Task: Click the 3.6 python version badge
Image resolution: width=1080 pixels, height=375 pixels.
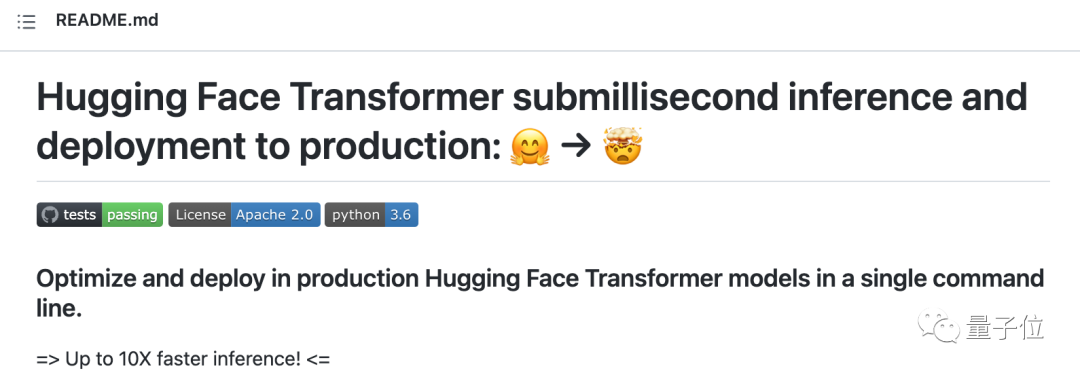Action: [402, 214]
